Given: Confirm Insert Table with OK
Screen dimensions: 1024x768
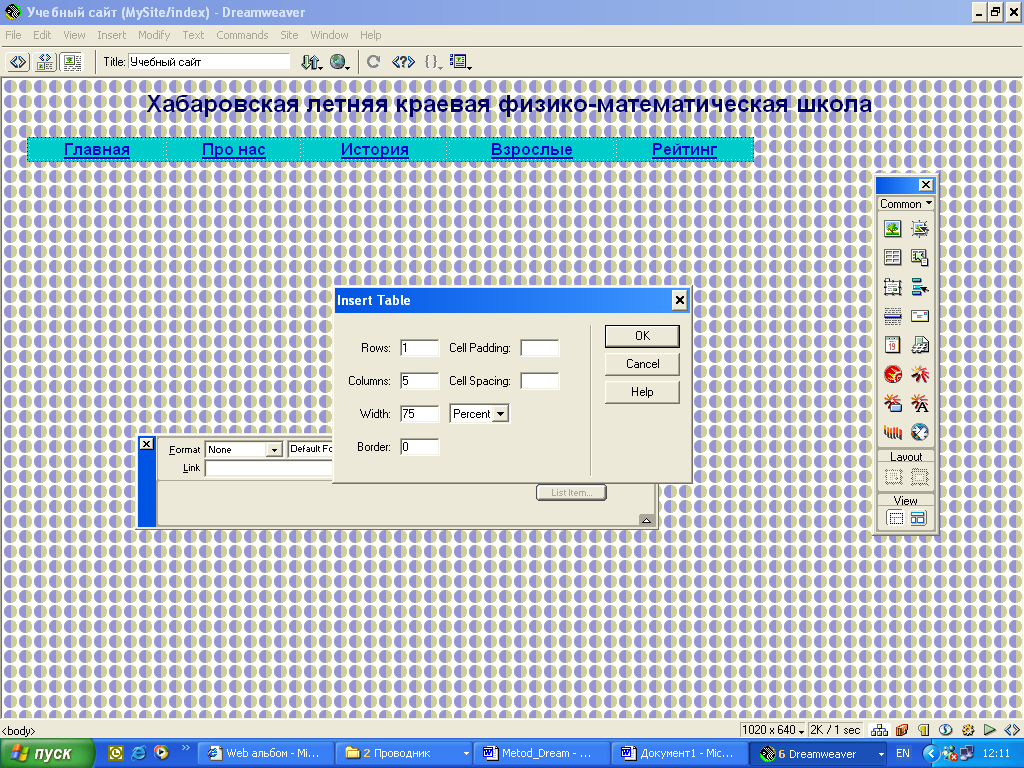Looking at the screenshot, I should coord(642,336).
